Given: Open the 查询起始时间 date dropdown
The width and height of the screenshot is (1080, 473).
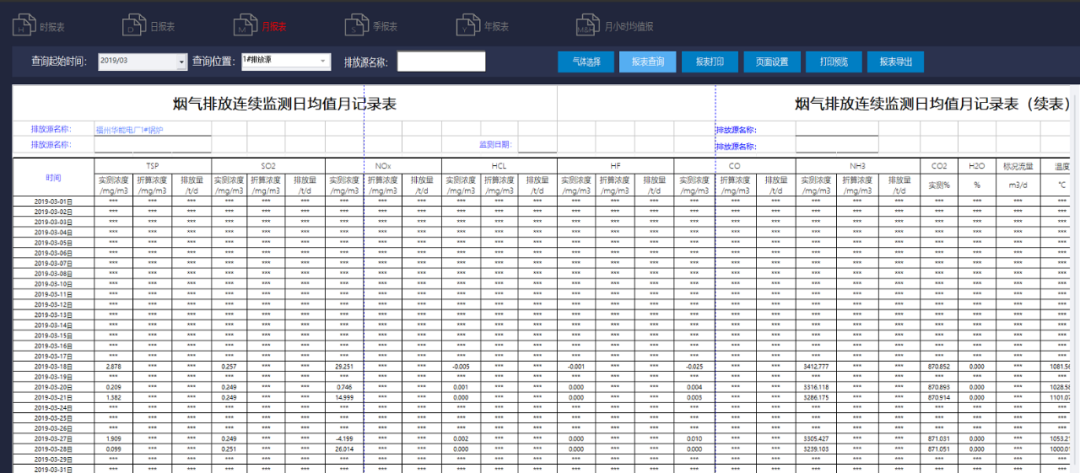Looking at the screenshot, I should tap(181, 62).
